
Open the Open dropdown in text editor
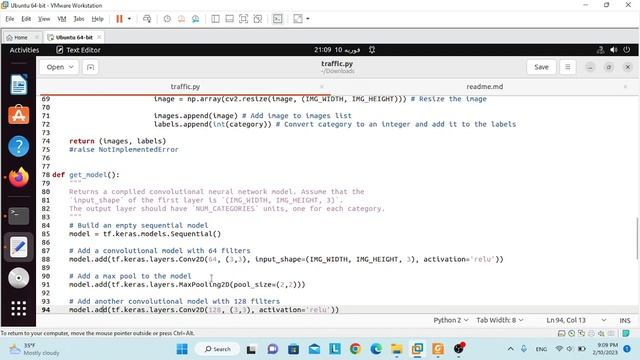[60, 67]
